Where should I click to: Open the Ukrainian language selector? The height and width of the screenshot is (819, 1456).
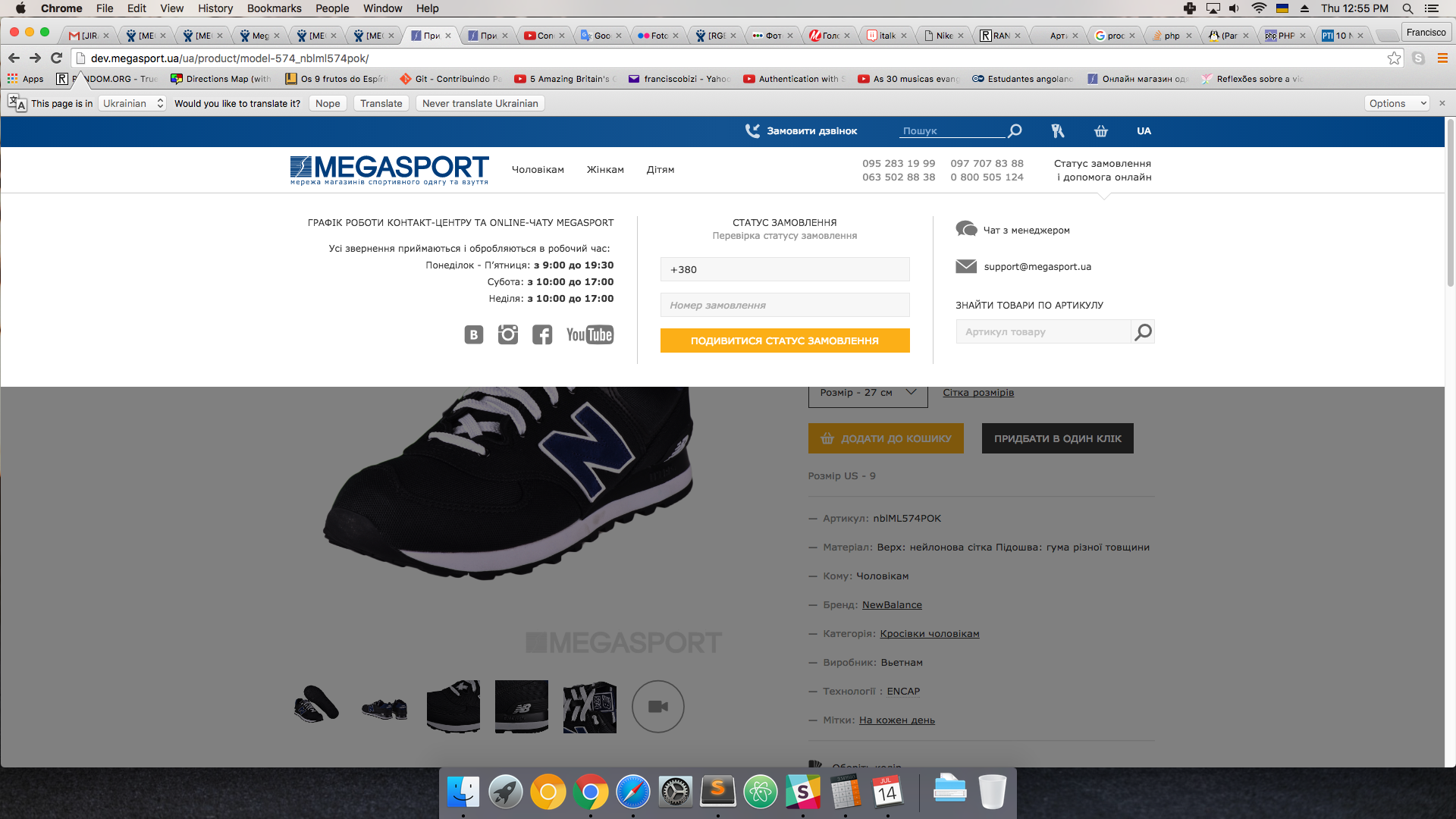(133, 103)
